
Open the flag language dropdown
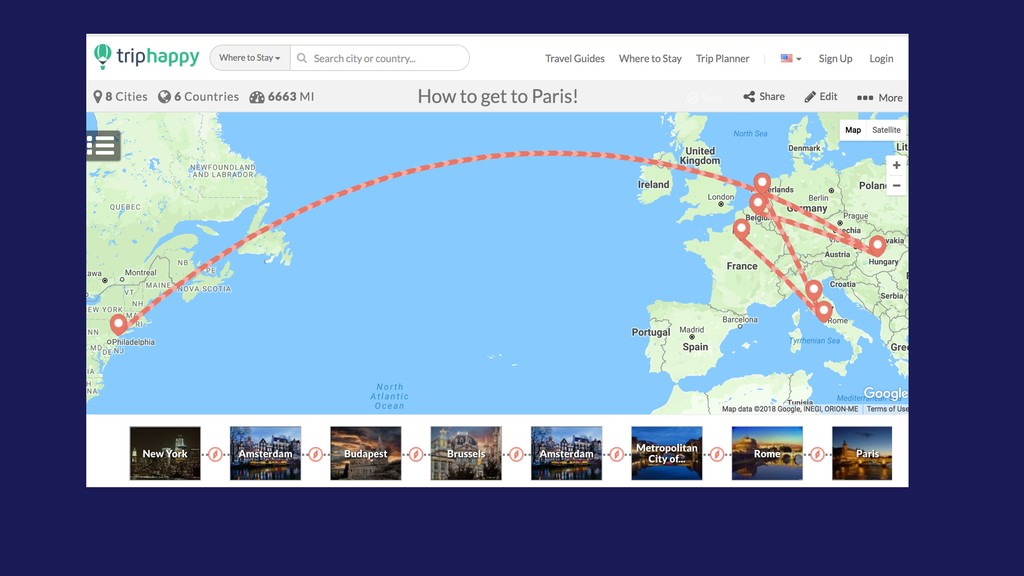pos(790,58)
